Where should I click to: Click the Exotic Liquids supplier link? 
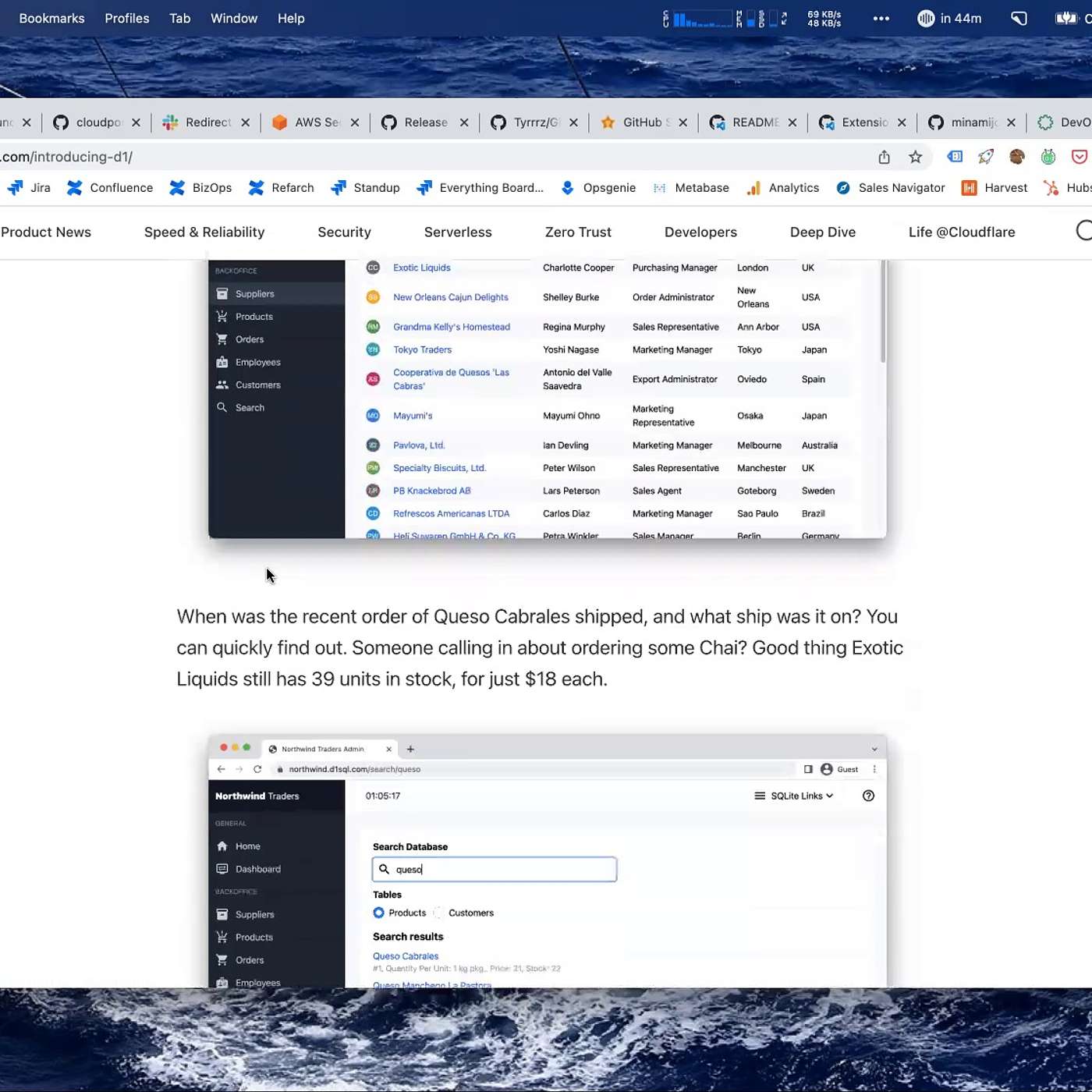(422, 268)
